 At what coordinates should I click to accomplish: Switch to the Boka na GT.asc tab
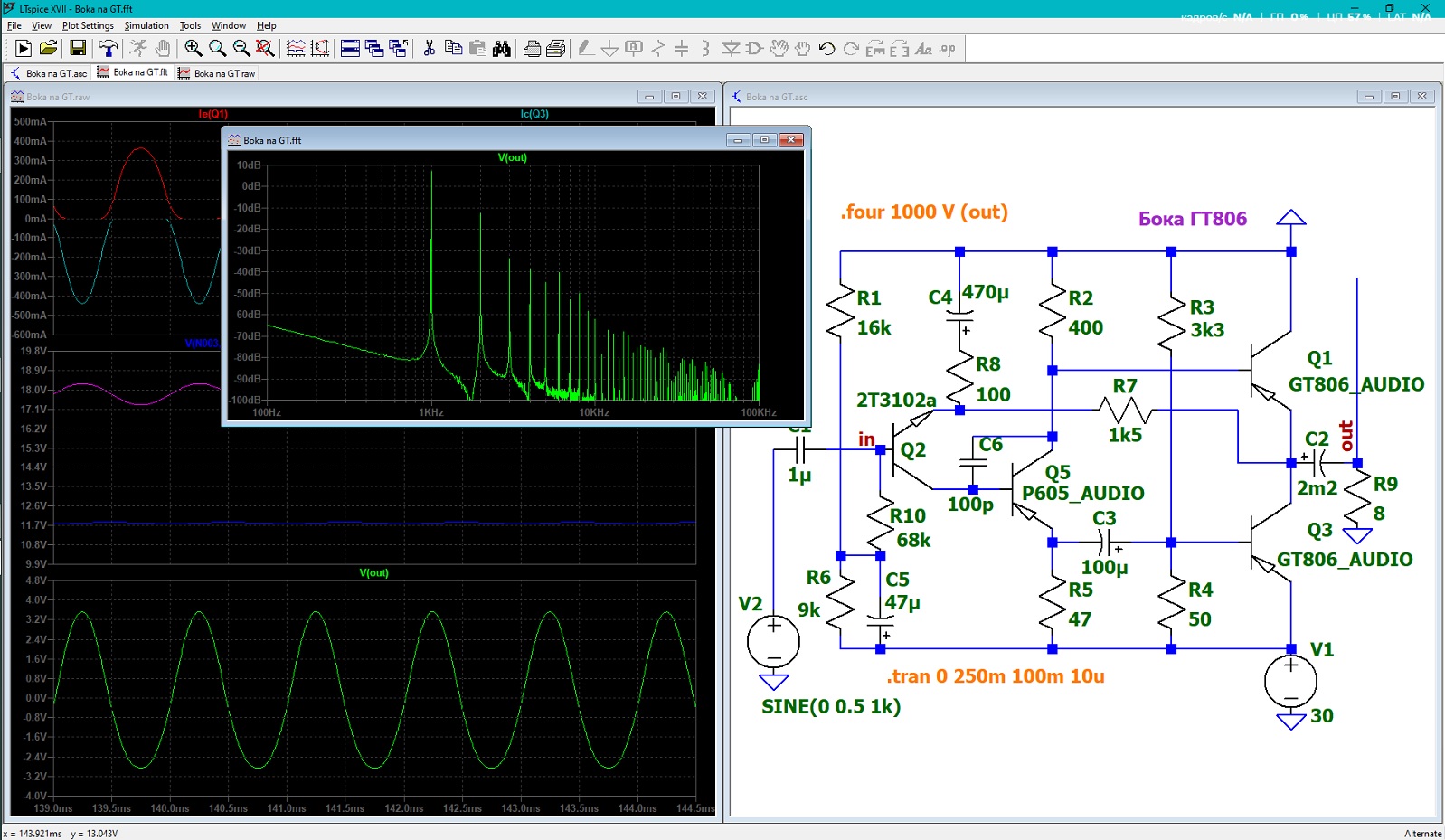pos(49,73)
